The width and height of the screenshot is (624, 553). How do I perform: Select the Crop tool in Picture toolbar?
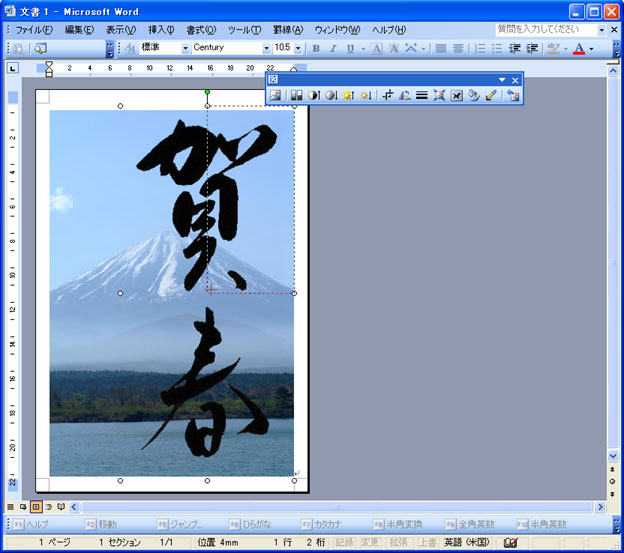coord(388,96)
